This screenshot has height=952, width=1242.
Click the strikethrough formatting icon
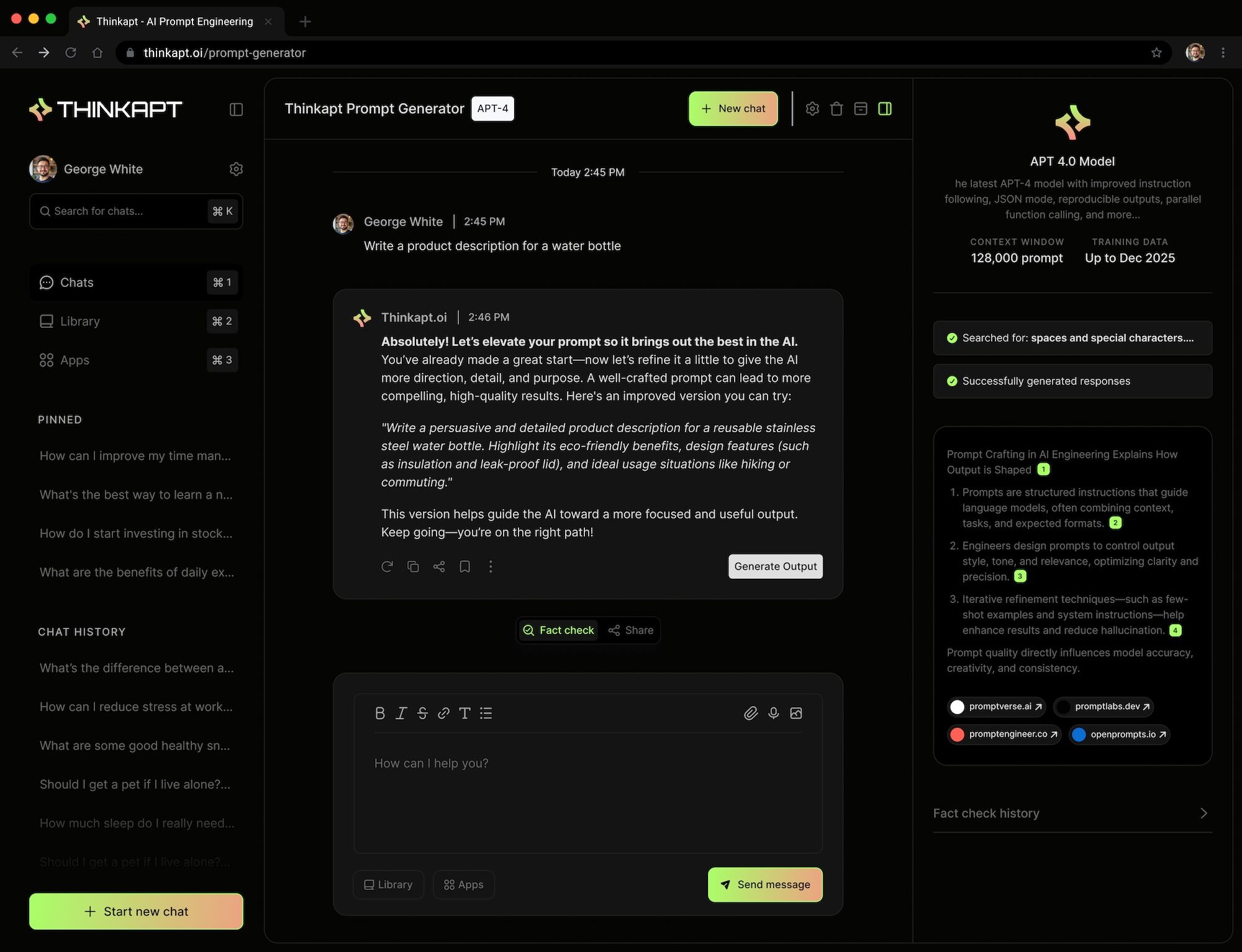pyautogui.click(x=422, y=713)
